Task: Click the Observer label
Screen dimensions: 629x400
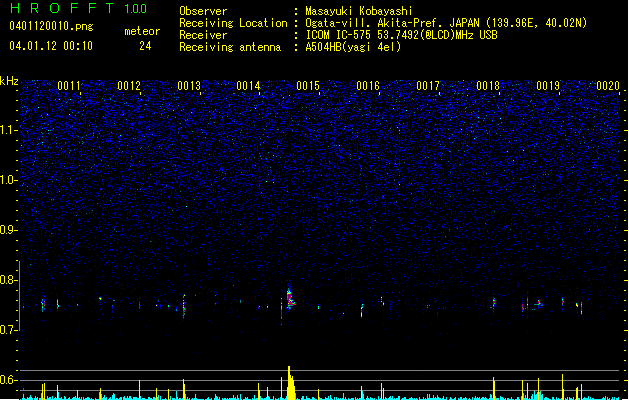Action: 203,11
